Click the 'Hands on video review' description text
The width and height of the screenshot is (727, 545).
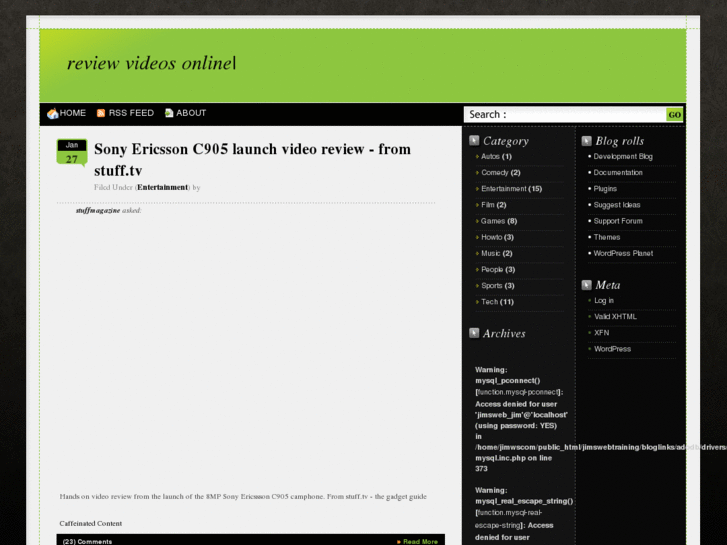[x=243, y=496]
